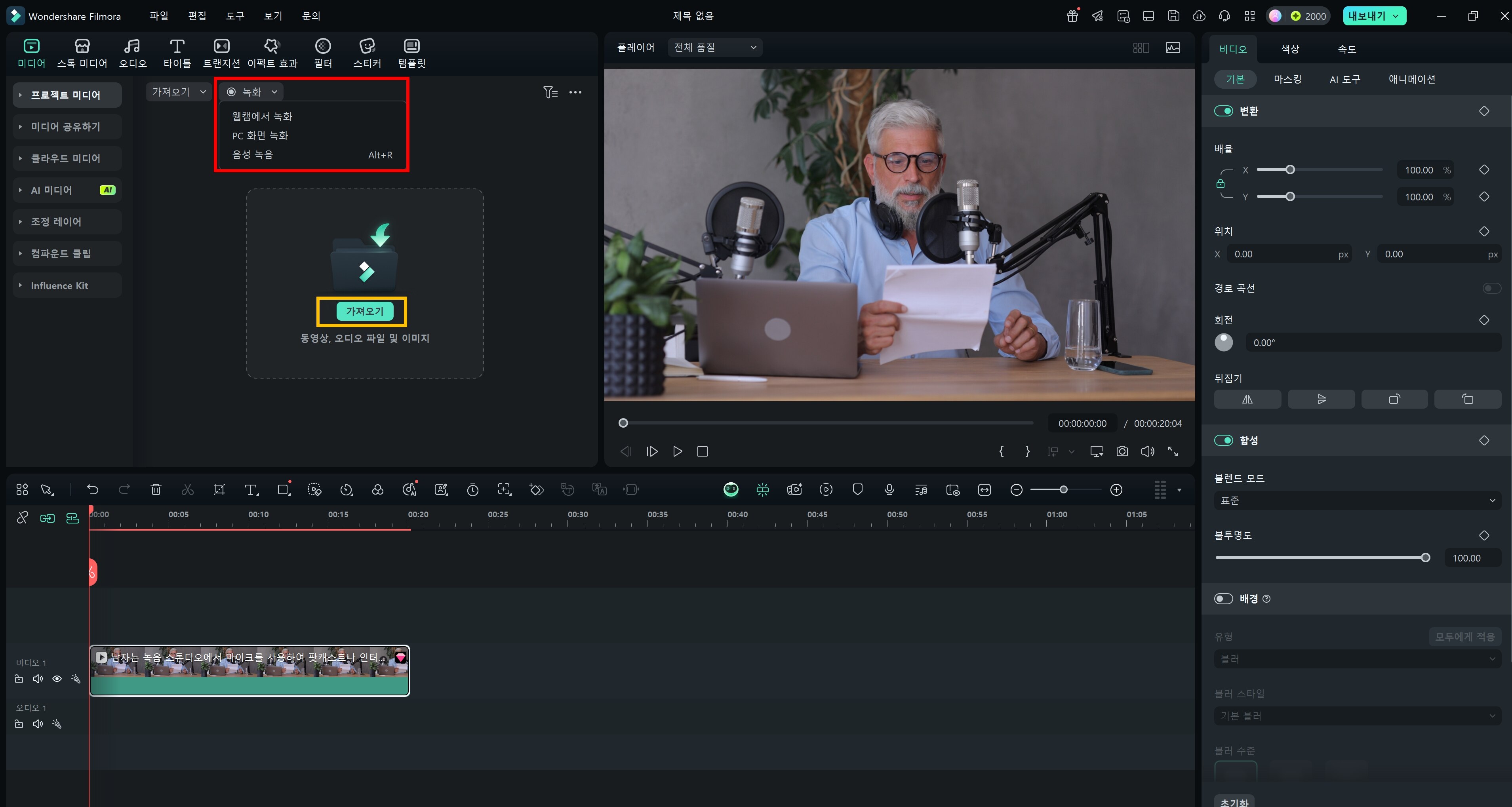Lock the 비디오 1 track

19,678
